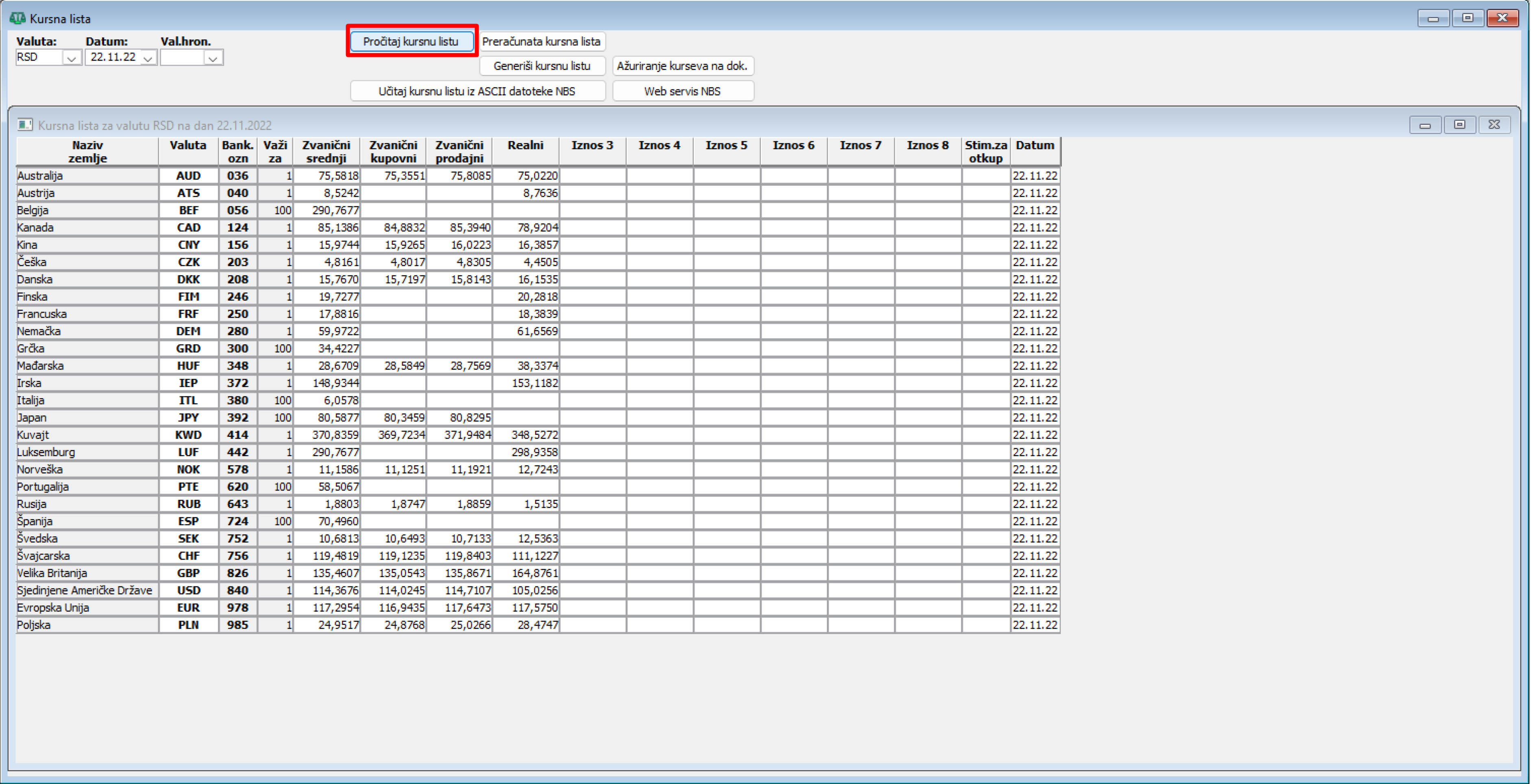Maximize the inner exchange rate table window
1531x784 pixels.
(1460, 125)
